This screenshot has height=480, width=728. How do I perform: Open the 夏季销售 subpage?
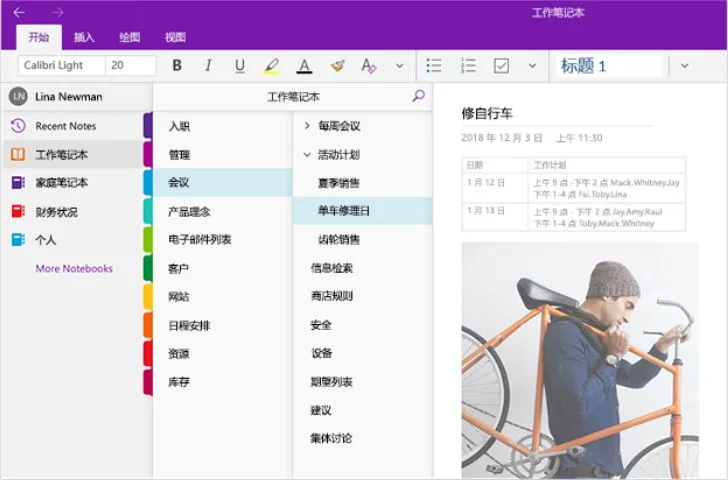pyautogui.click(x=363, y=183)
